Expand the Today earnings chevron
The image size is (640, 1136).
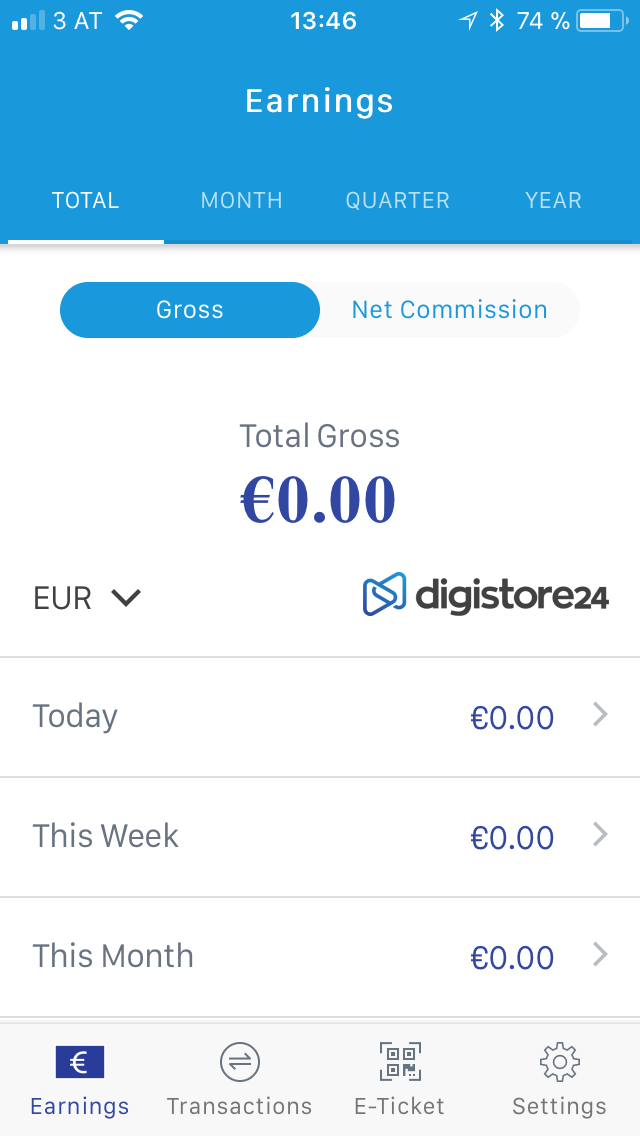click(x=600, y=715)
